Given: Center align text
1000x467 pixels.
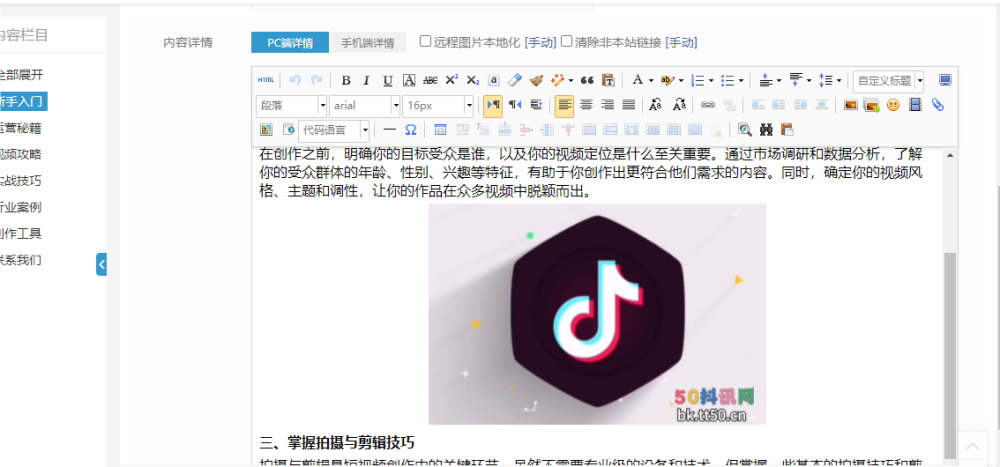Looking at the screenshot, I should pyautogui.click(x=586, y=105).
